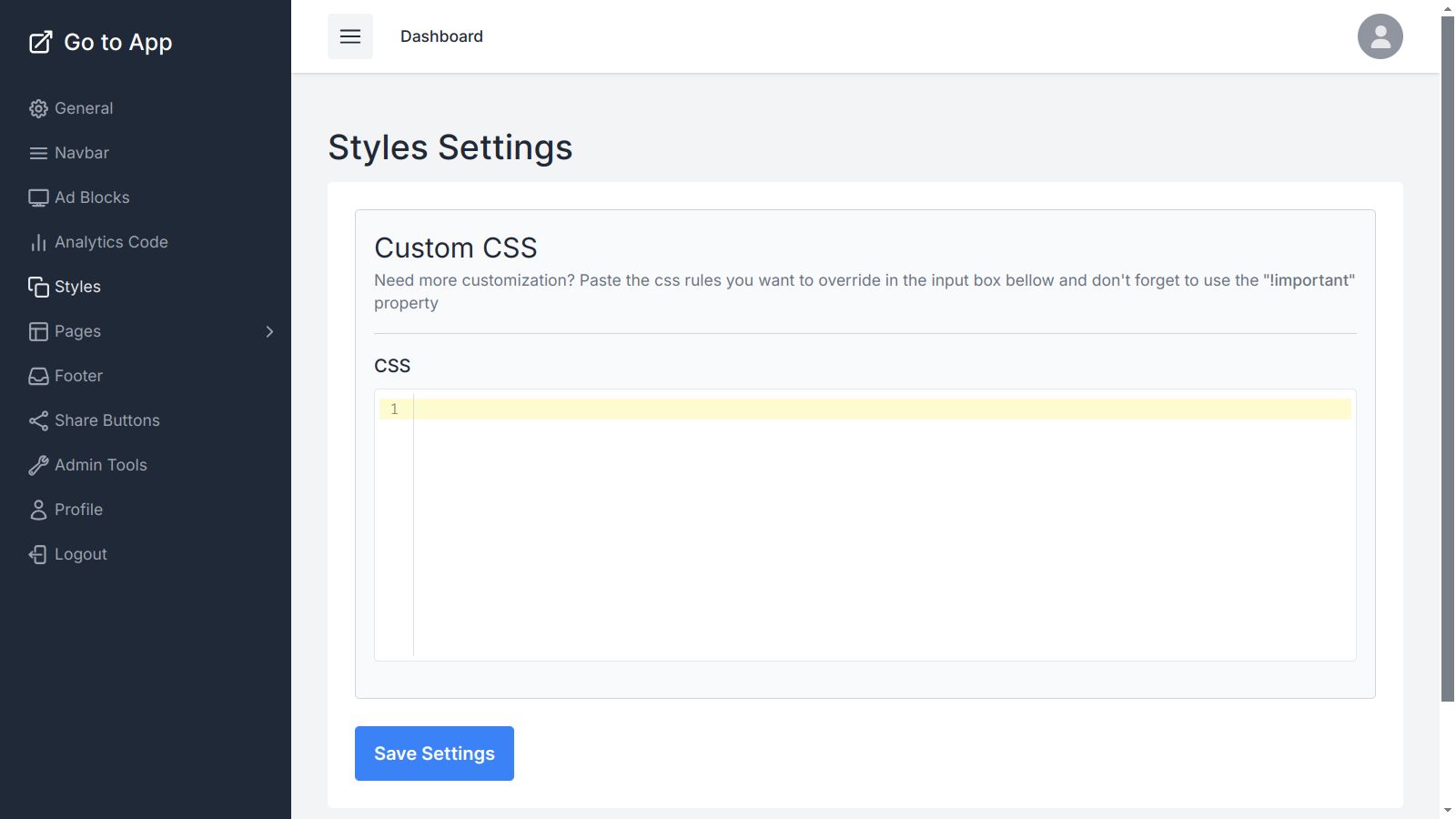
Task: Toggle sidebar with hamburger menu button
Action: point(350,36)
